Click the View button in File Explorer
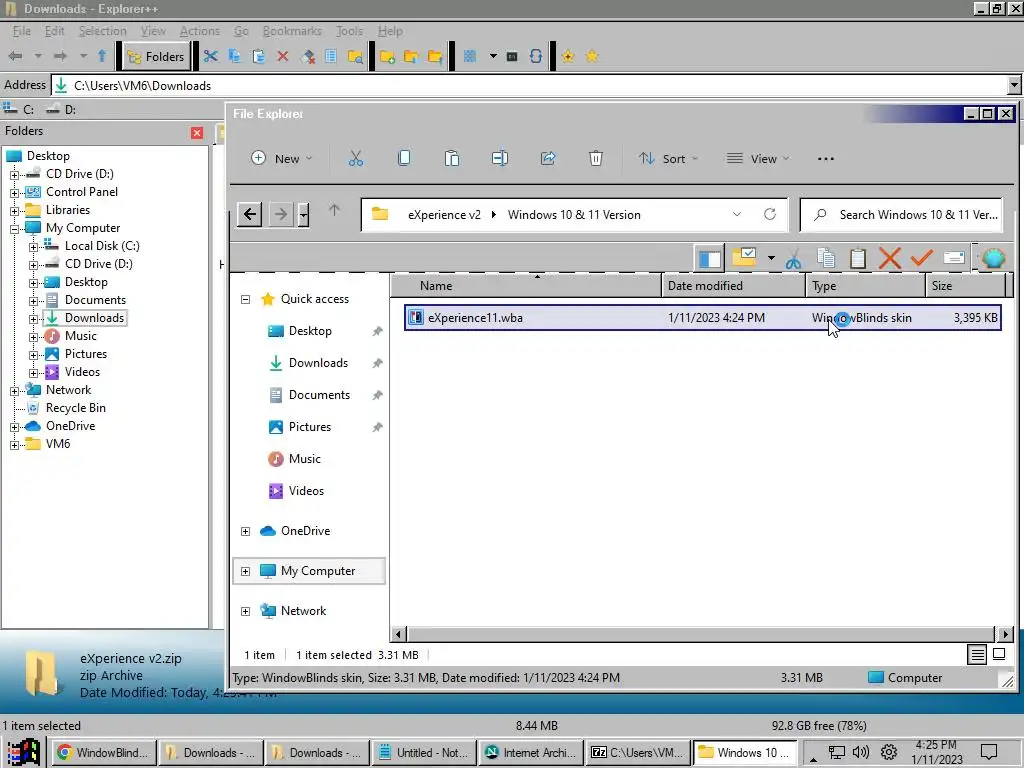 (758, 159)
